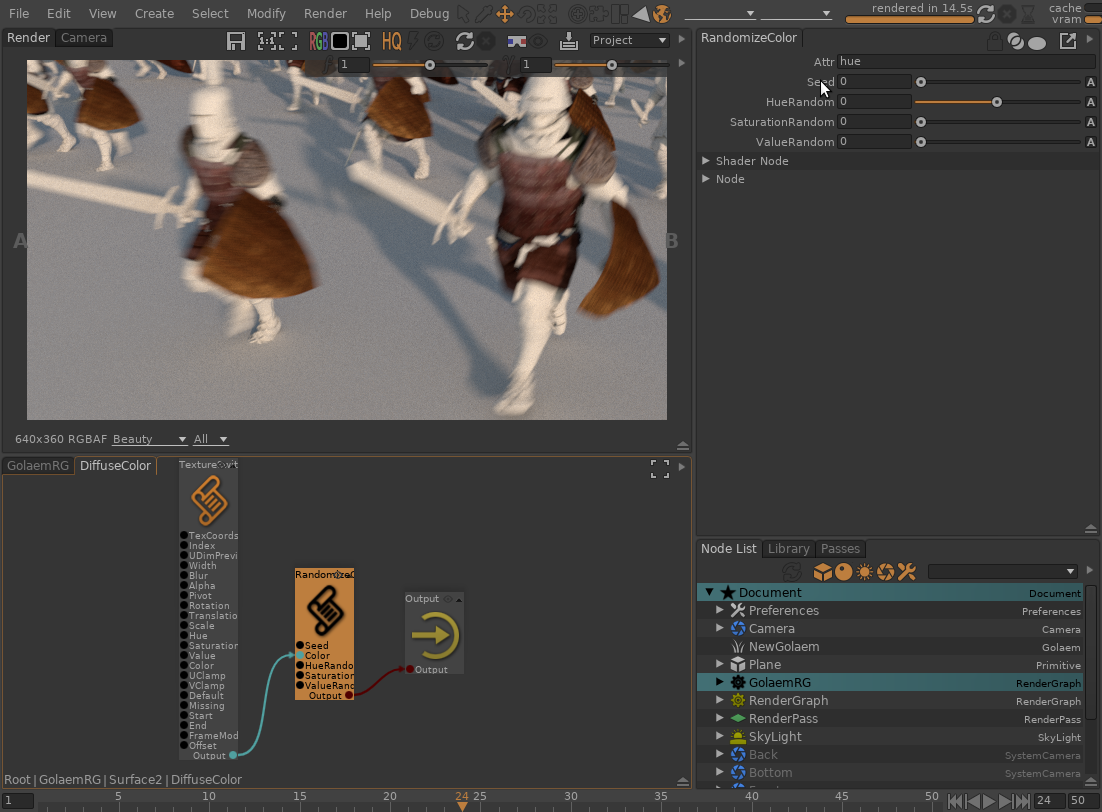The image size is (1102, 812).
Task: Expand the Shader Node section
Action: click(x=706, y=161)
